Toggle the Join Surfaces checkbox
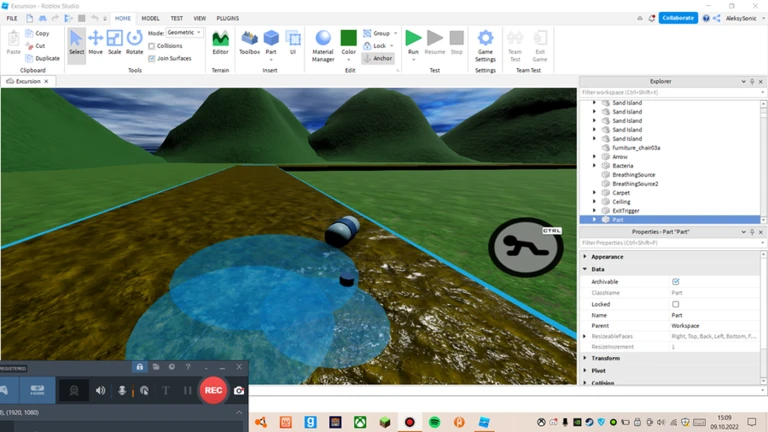 click(x=152, y=58)
